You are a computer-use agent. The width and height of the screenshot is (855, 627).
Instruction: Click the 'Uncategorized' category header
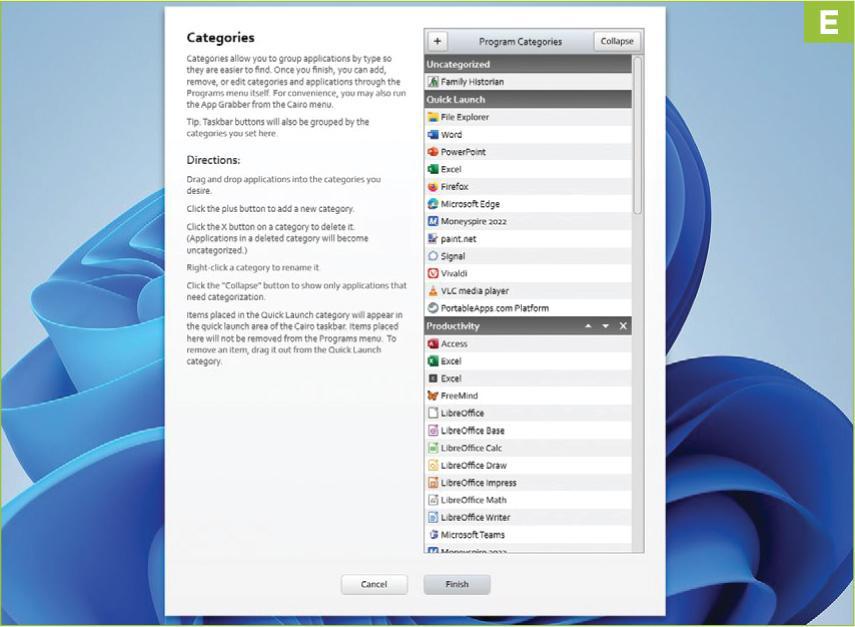[528, 64]
